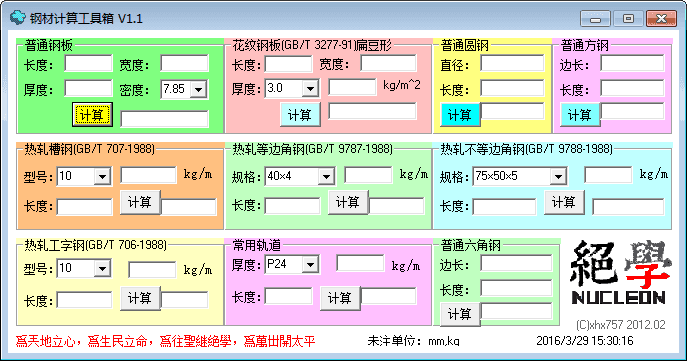This screenshot has width=687, height=361.
Task: Focus 花纹钢板 宽度 input field
Action: [388, 64]
